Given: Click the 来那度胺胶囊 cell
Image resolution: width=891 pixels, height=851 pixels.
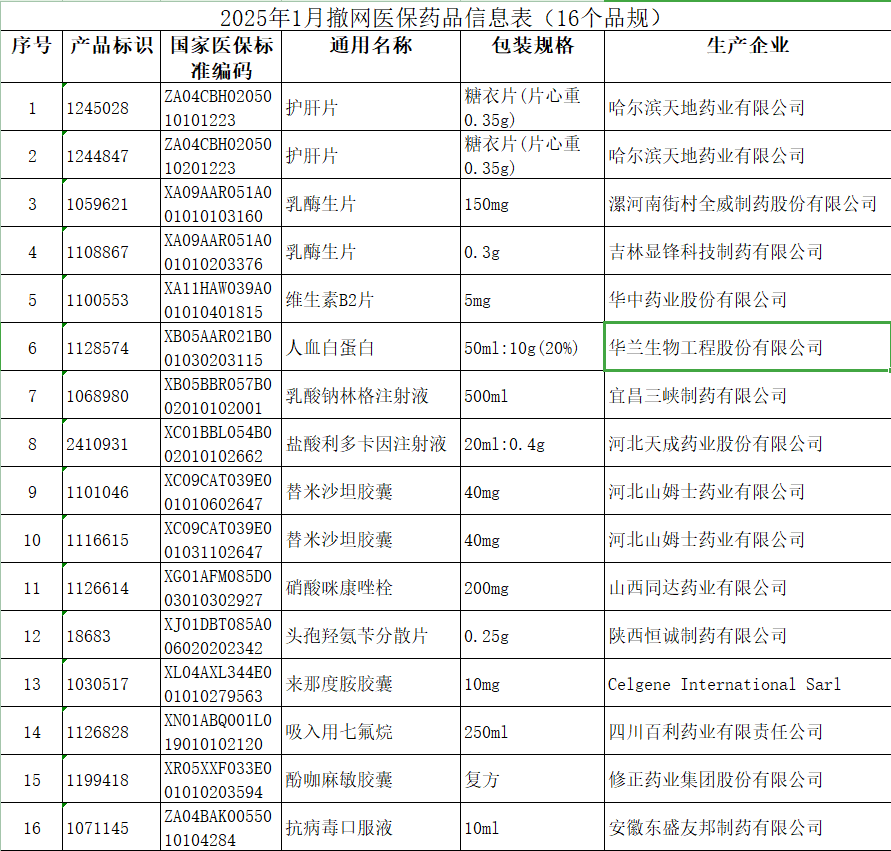Looking at the screenshot, I should coord(371,683).
